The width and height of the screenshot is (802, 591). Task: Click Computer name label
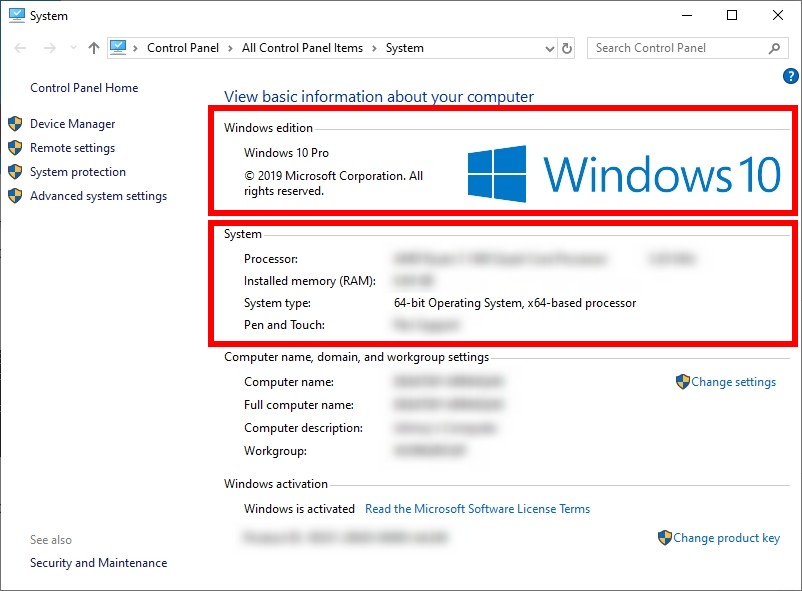[289, 382]
